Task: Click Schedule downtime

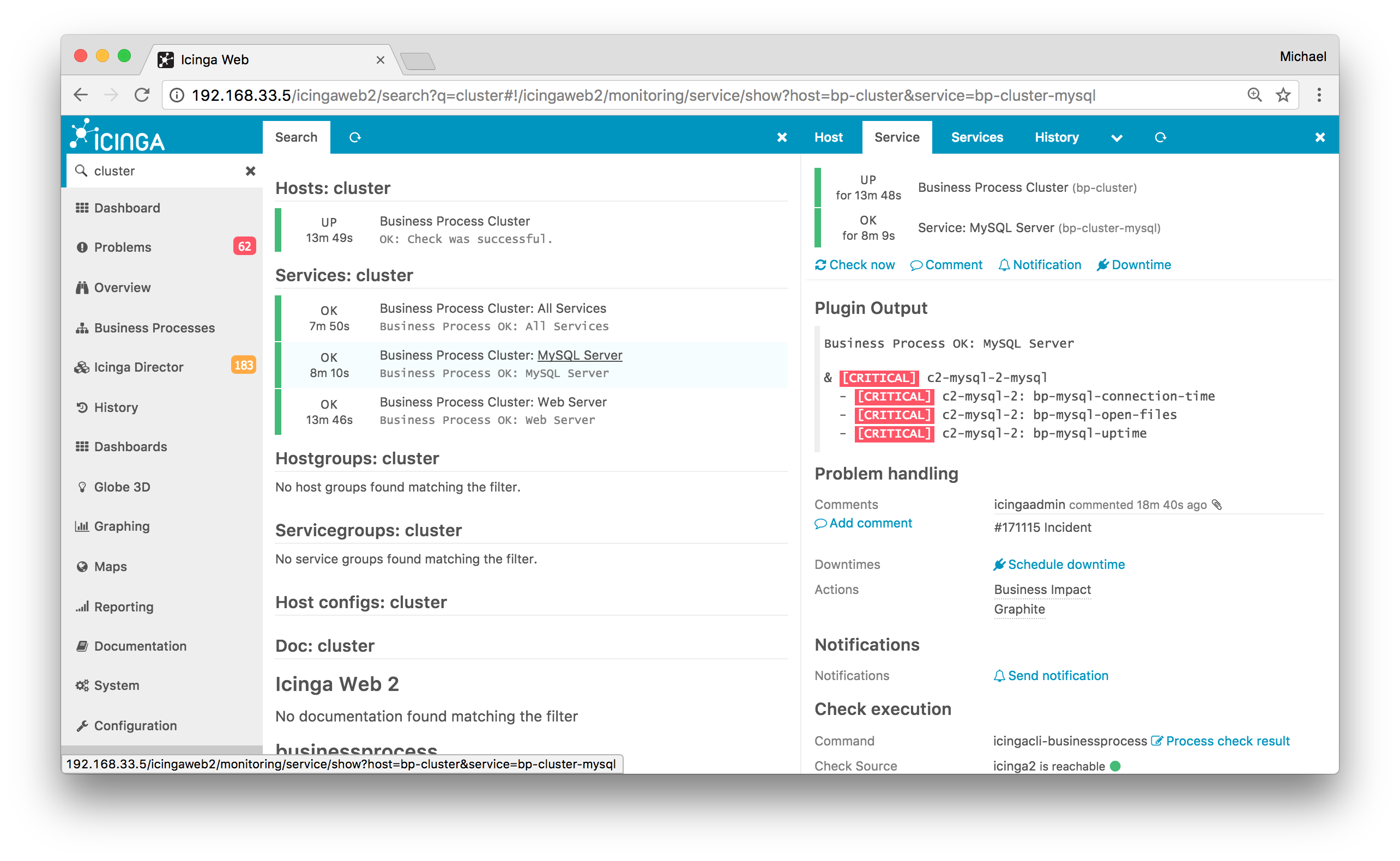Action: 1059,565
